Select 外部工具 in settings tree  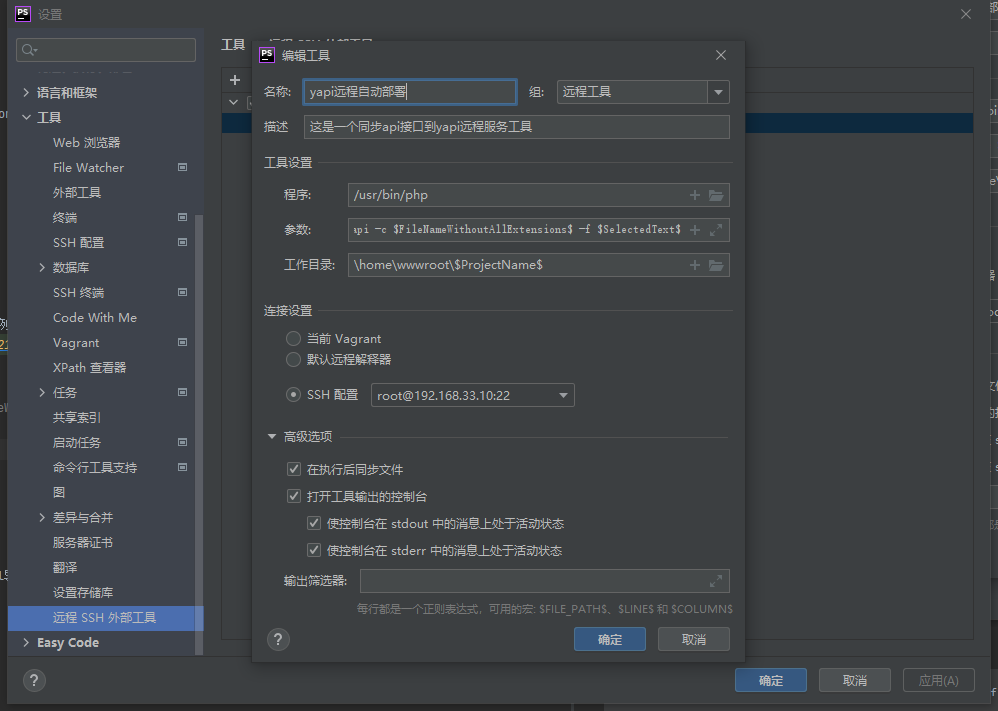click(77, 193)
